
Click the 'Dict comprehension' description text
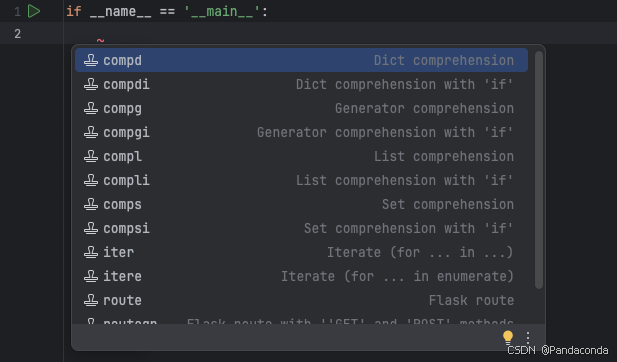point(444,60)
